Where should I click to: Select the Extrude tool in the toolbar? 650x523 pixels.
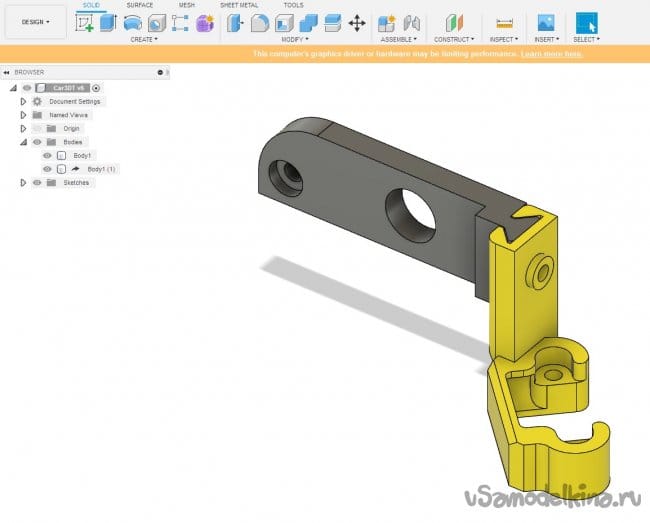point(108,22)
